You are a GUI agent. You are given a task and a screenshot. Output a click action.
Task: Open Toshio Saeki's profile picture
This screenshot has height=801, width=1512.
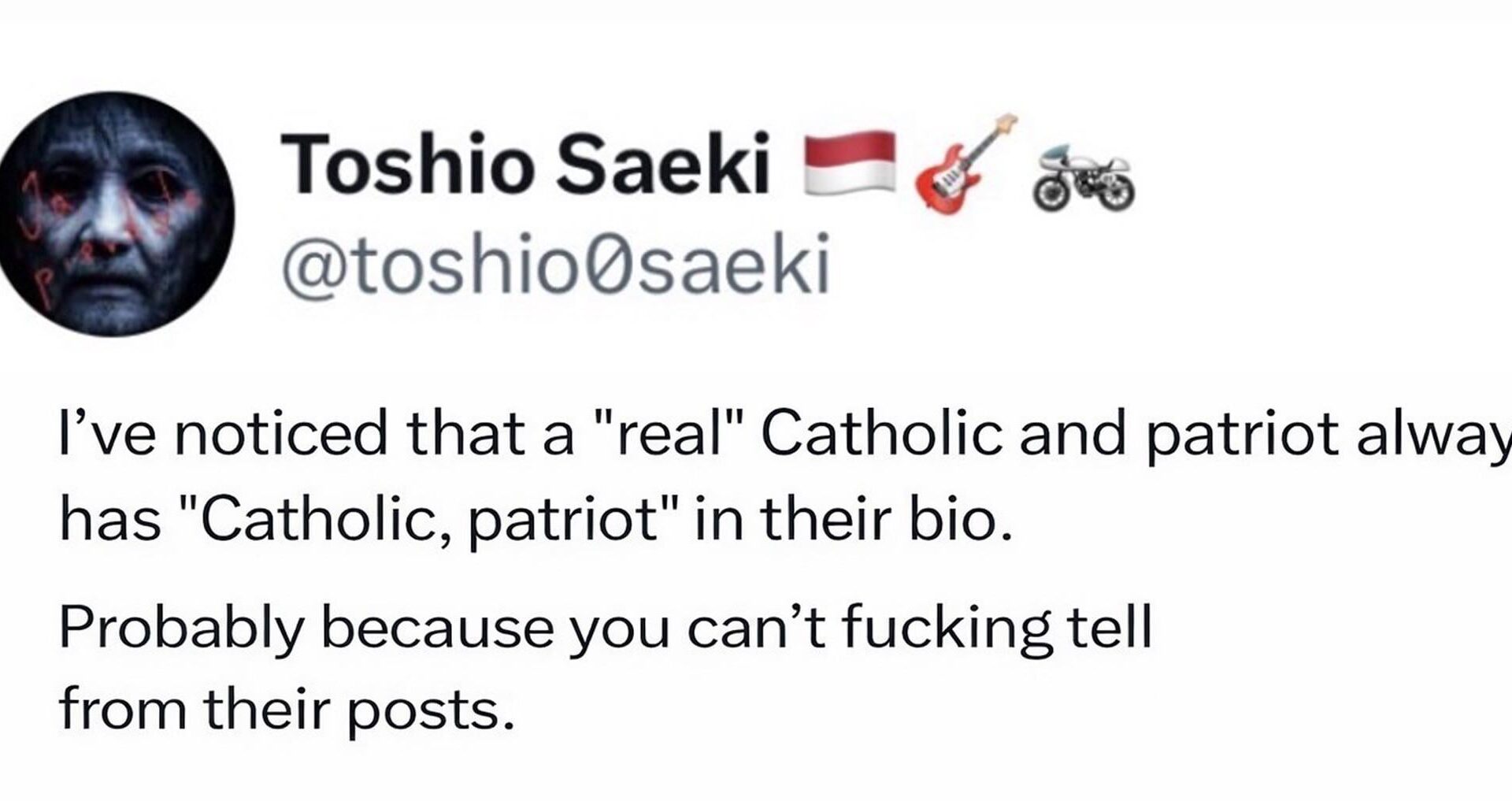tap(117, 215)
